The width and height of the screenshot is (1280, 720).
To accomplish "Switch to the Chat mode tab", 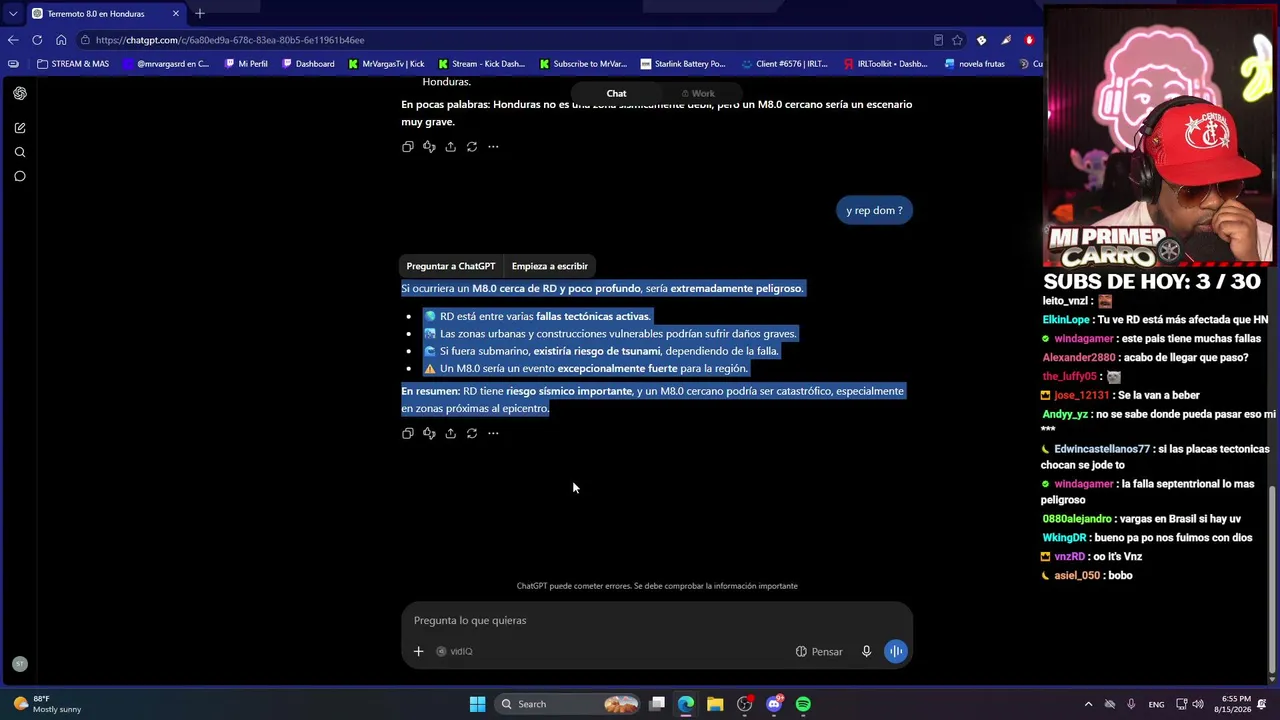I will pos(616,93).
